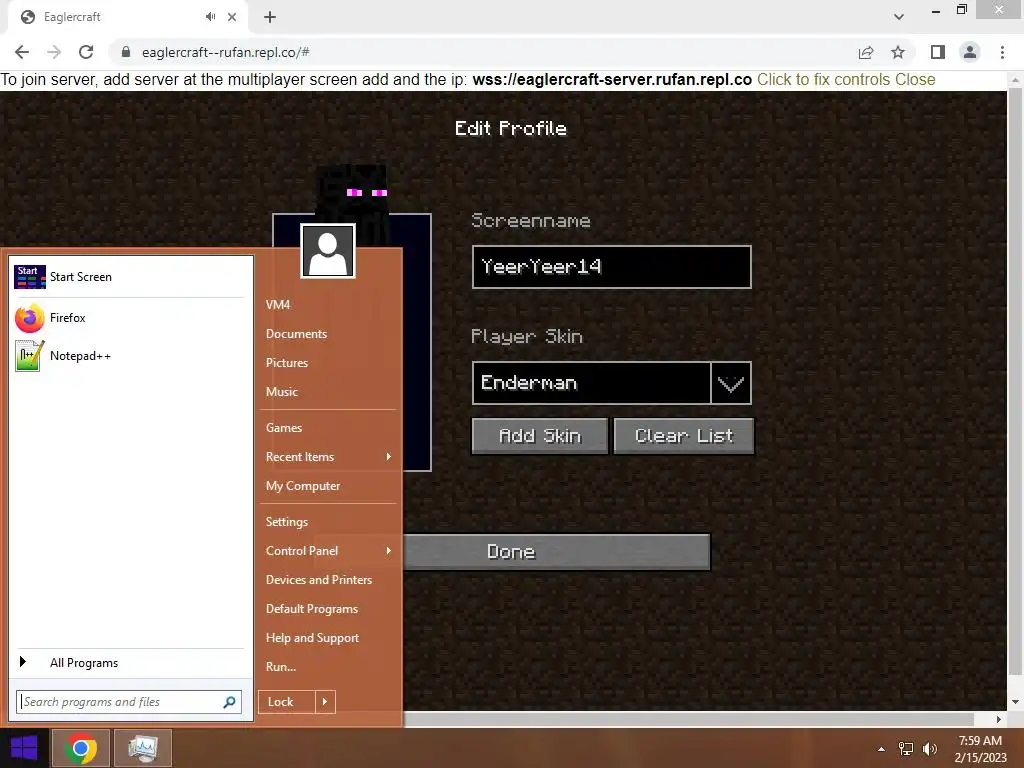Screen dimensions: 1024x768
Task: Open VM4 user folder
Action: click(278, 305)
